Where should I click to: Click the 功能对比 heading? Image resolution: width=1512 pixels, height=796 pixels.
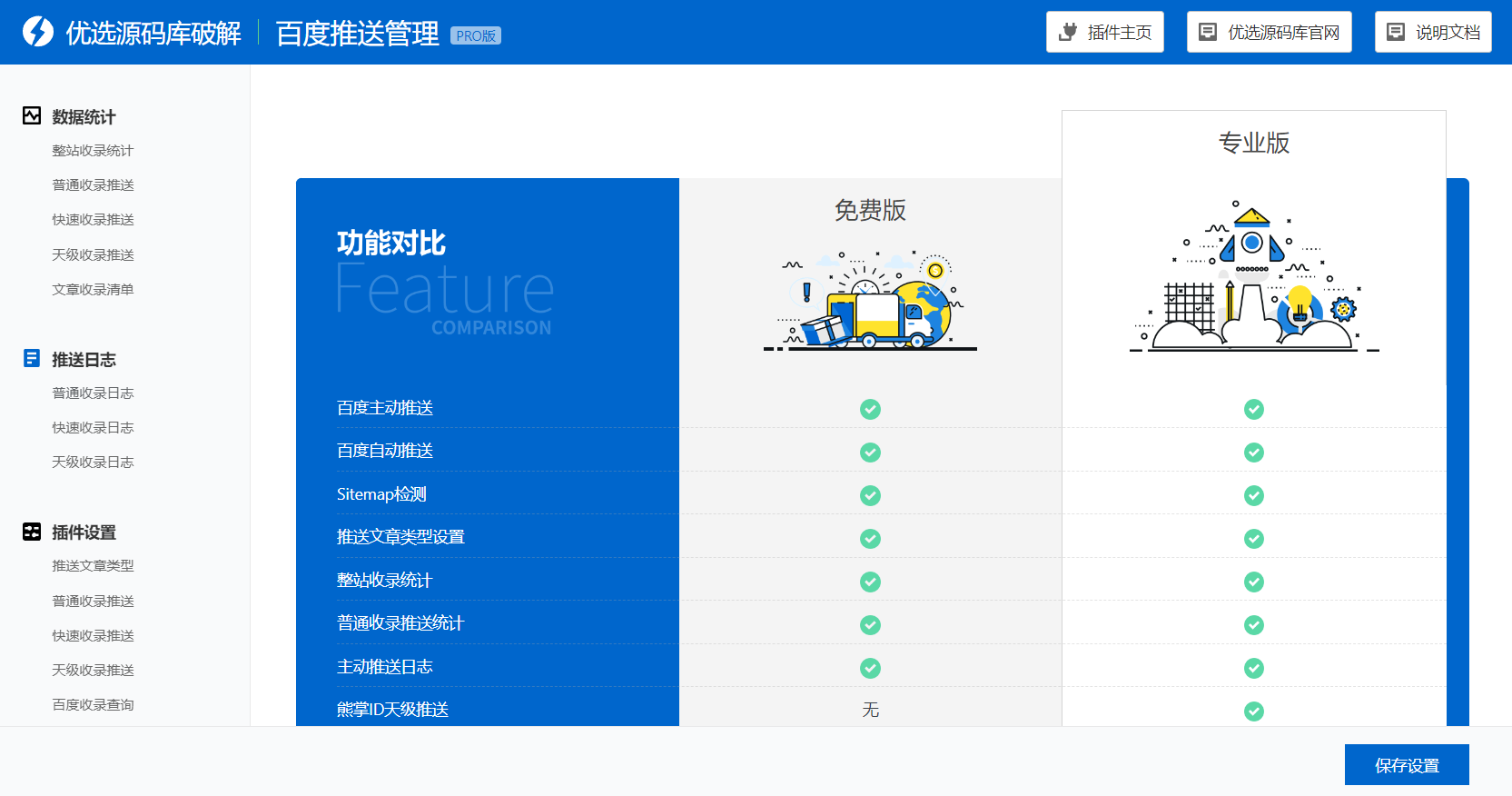pyautogui.click(x=391, y=243)
